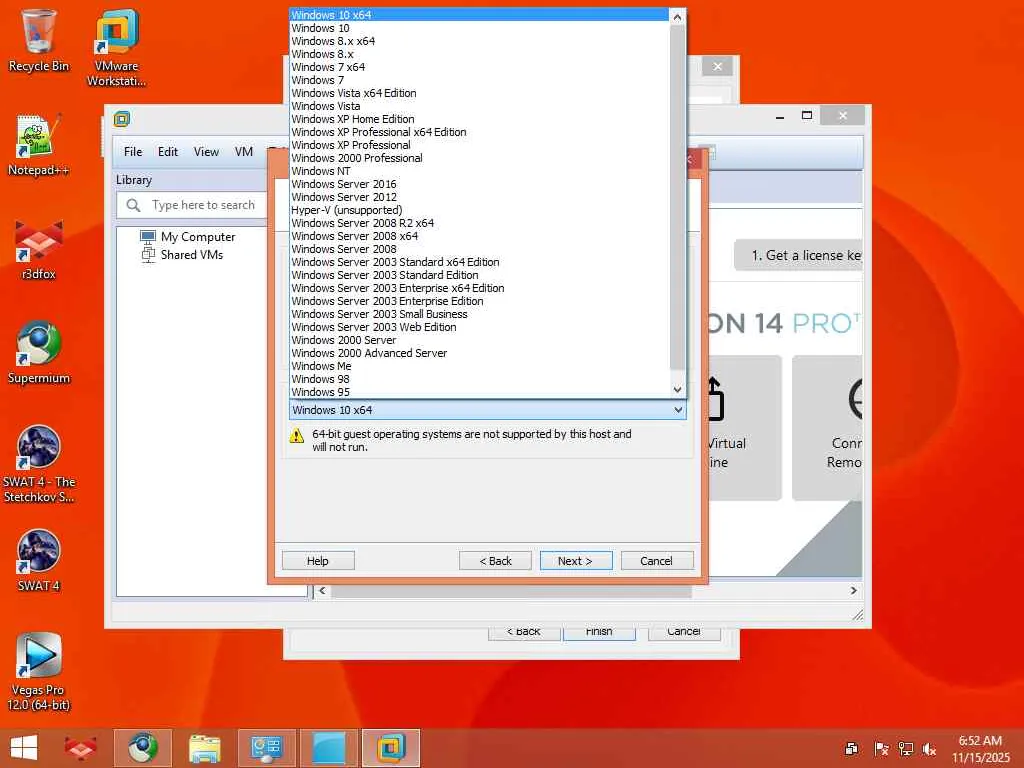Viewport: 1024px width, 768px height.
Task: Click the VMware Workstation title bar icon
Action: (121, 119)
